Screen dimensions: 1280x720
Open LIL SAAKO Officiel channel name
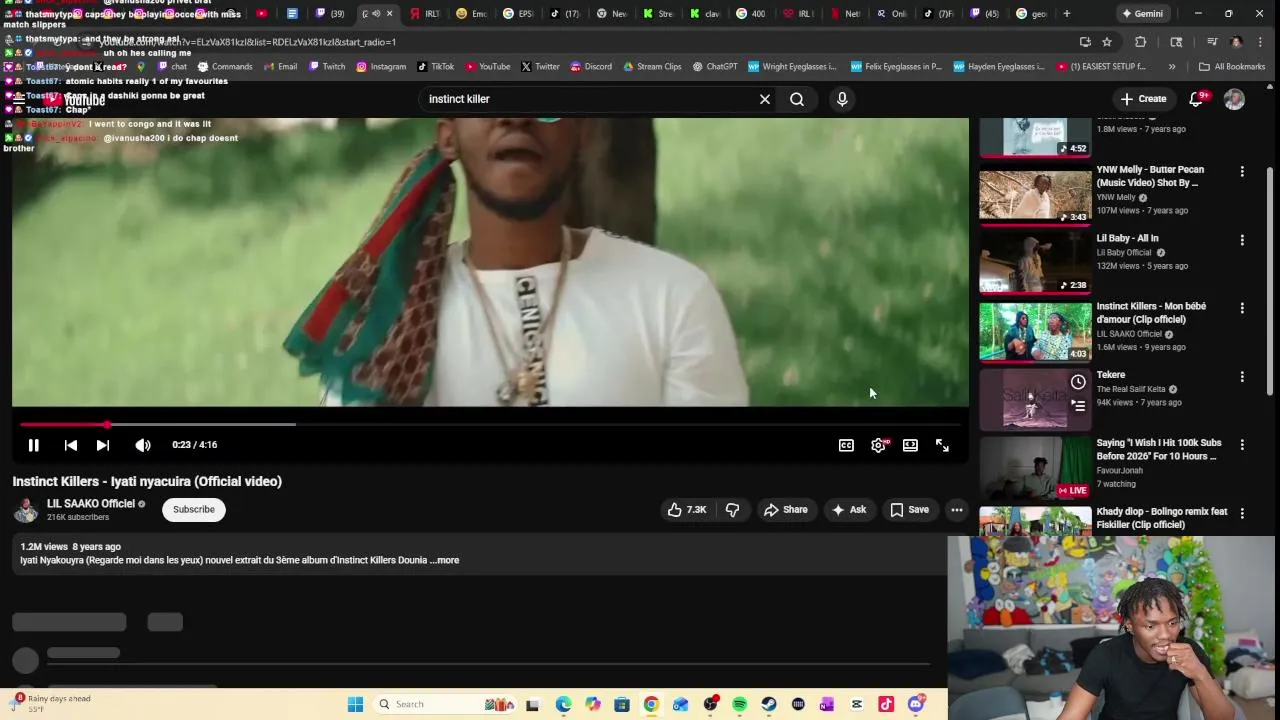coord(91,504)
